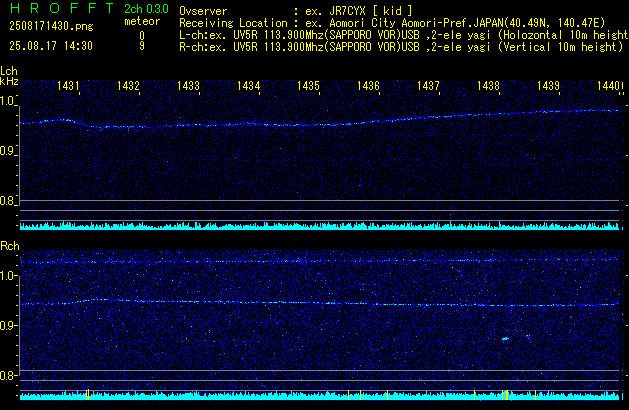Click the Rch 0.8 kHz axis label
The image size is (629, 410).
click(x=7, y=376)
